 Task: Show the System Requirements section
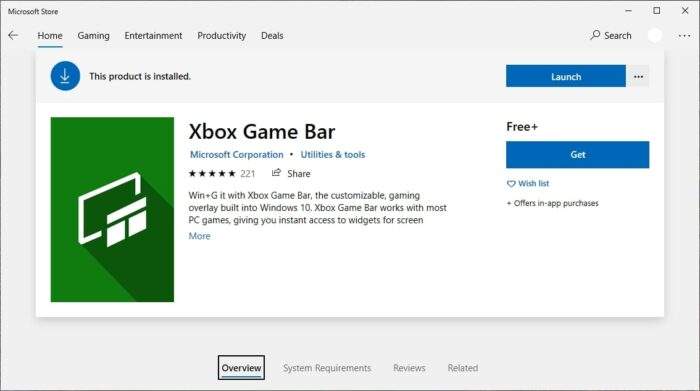click(x=327, y=368)
